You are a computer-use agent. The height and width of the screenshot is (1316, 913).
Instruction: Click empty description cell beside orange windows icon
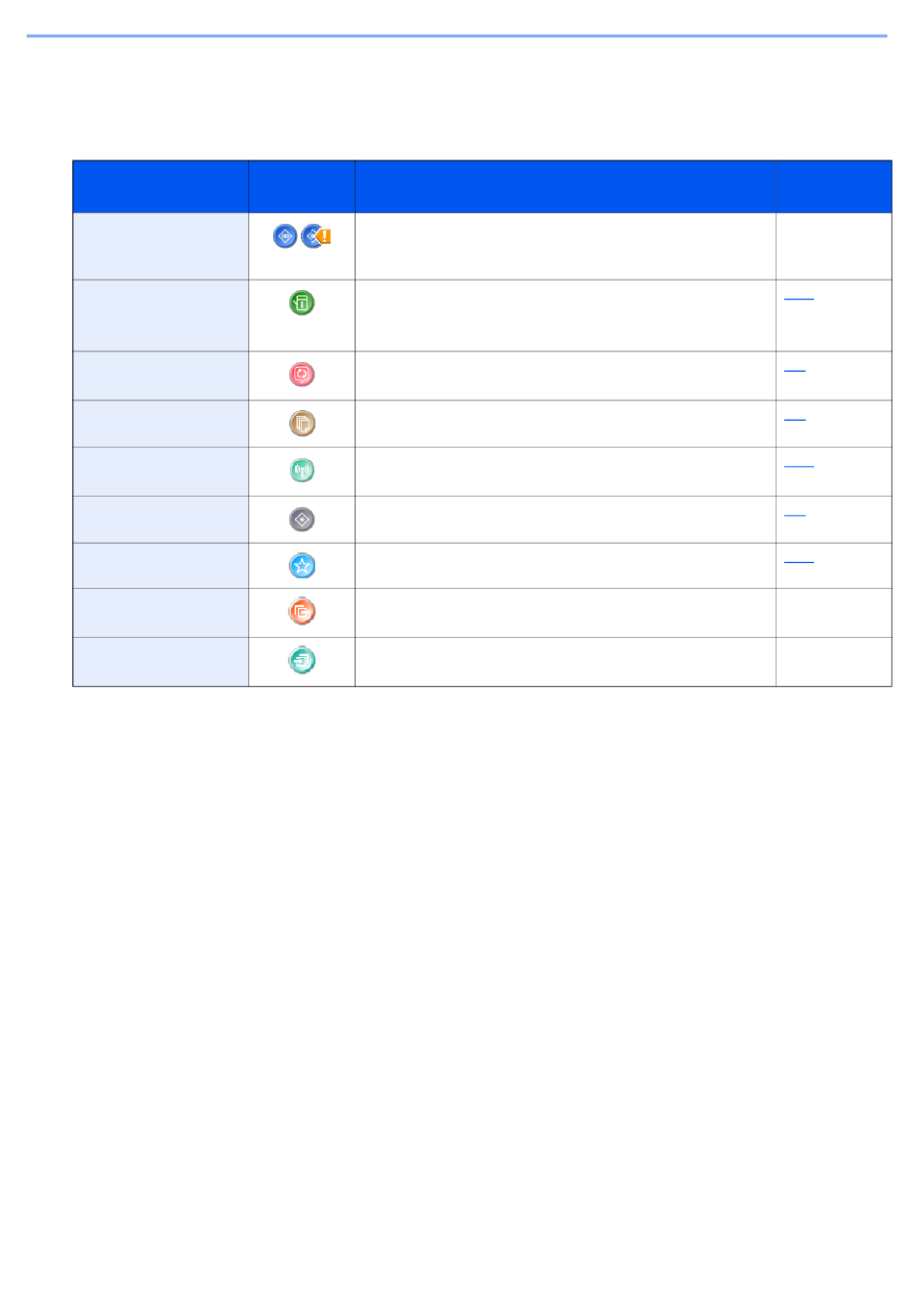click(x=565, y=613)
